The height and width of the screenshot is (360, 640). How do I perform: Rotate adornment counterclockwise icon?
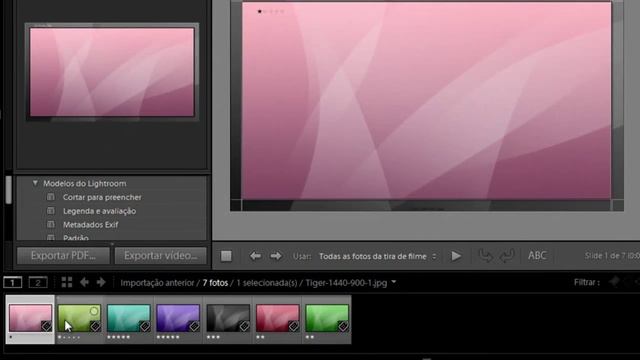coord(485,256)
